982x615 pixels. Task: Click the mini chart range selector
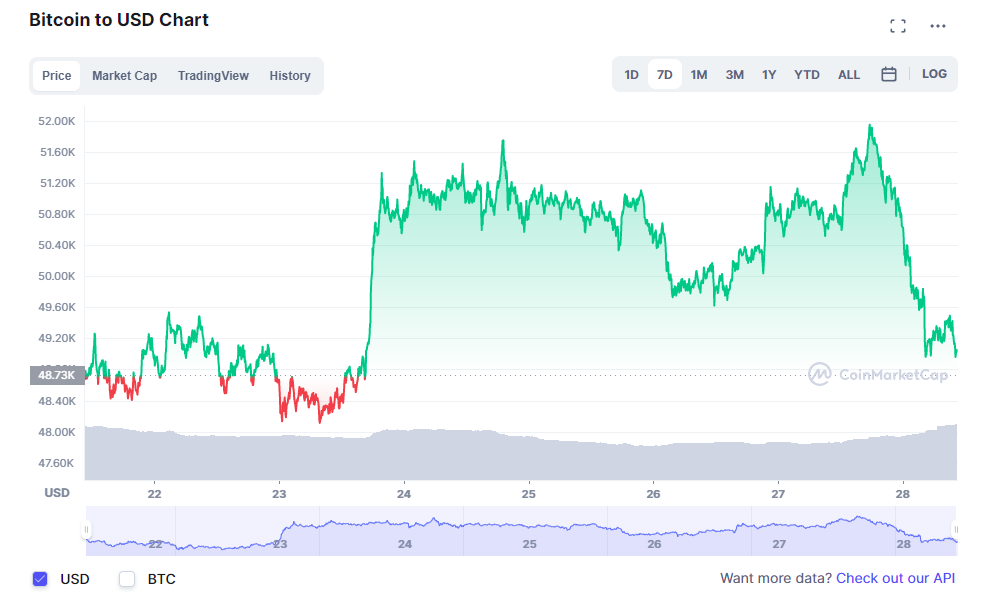[520, 530]
